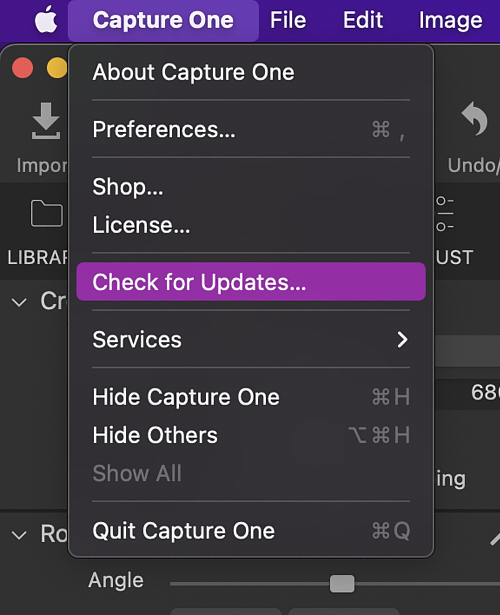The width and height of the screenshot is (500, 615).
Task: Click the Undo/Redo arrow icon
Action: pyautogui.click(x=475, y=118)
